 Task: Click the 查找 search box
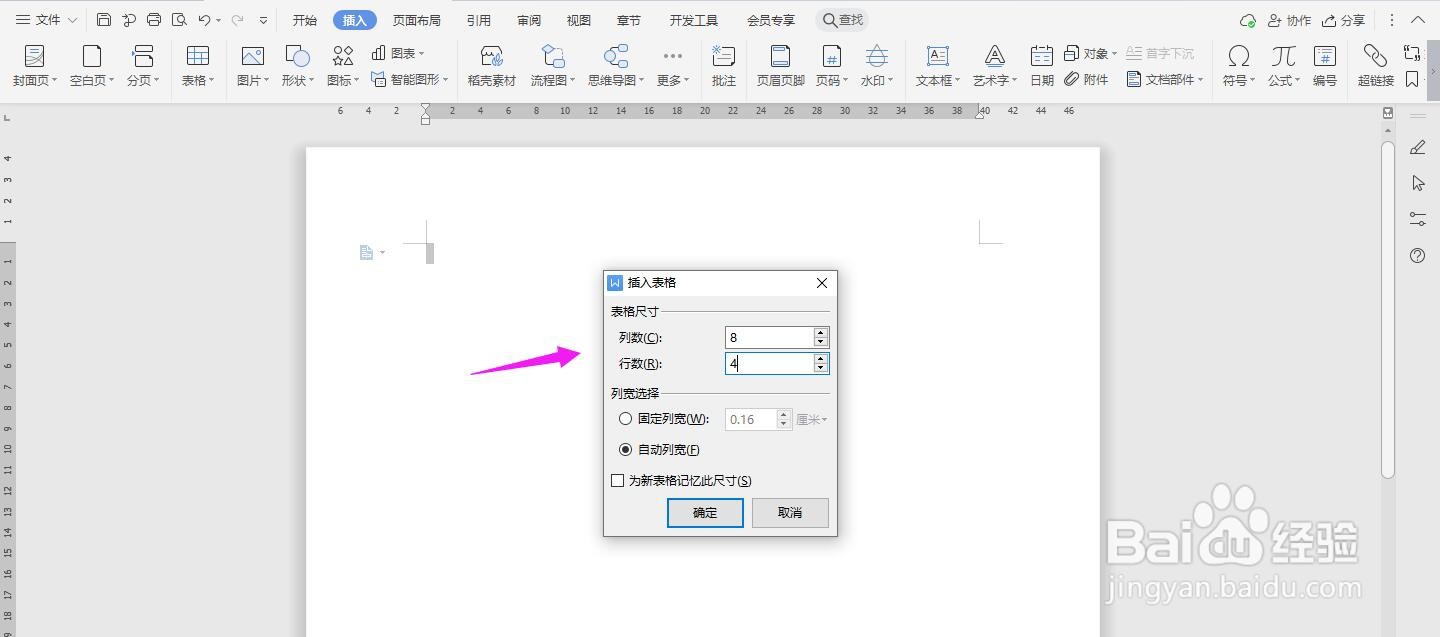click(842, 20)
